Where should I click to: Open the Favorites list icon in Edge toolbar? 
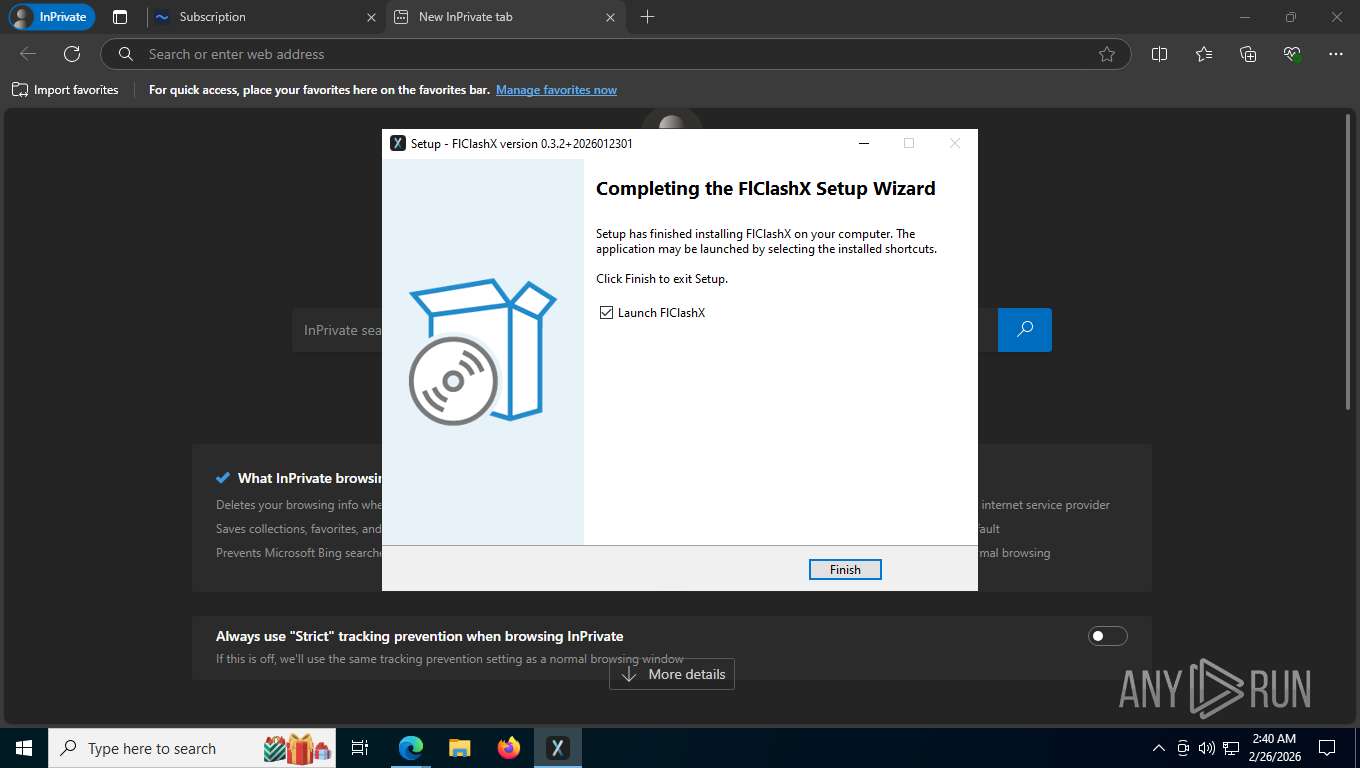(x=1204, y=54)
